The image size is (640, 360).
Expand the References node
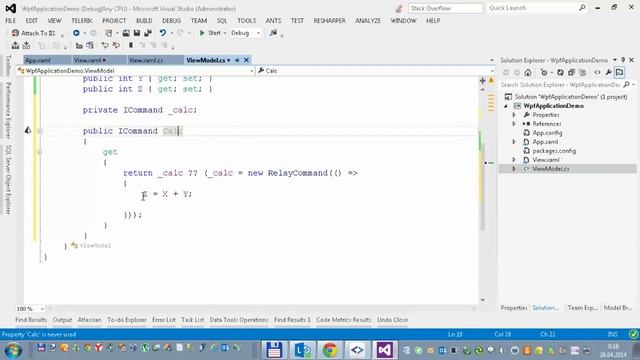pyautogui.click(x=514, y=124)
